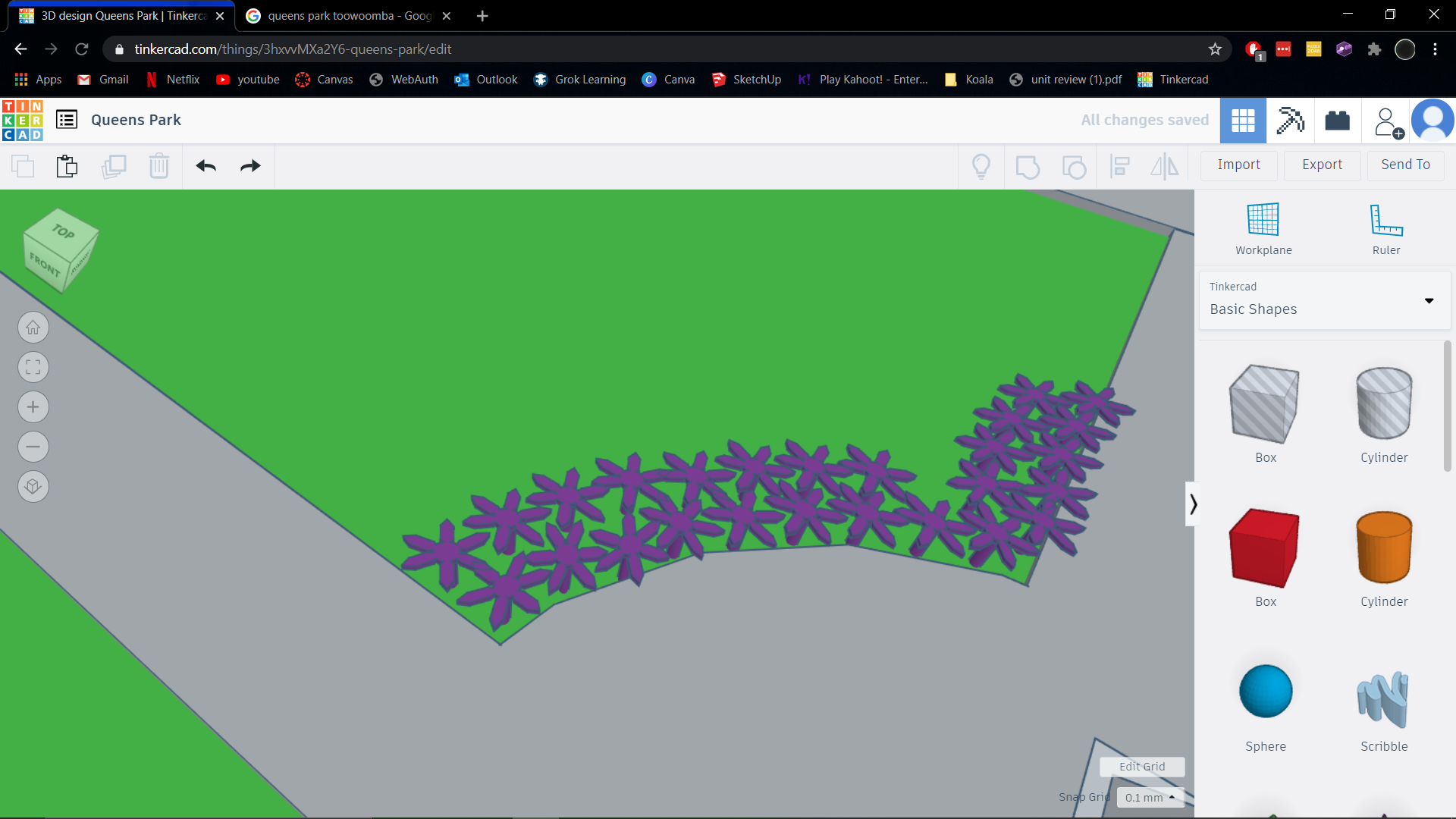This screenshot has height=819, width=1456.
Task: Click the Export button
Action: [1322, 165]
